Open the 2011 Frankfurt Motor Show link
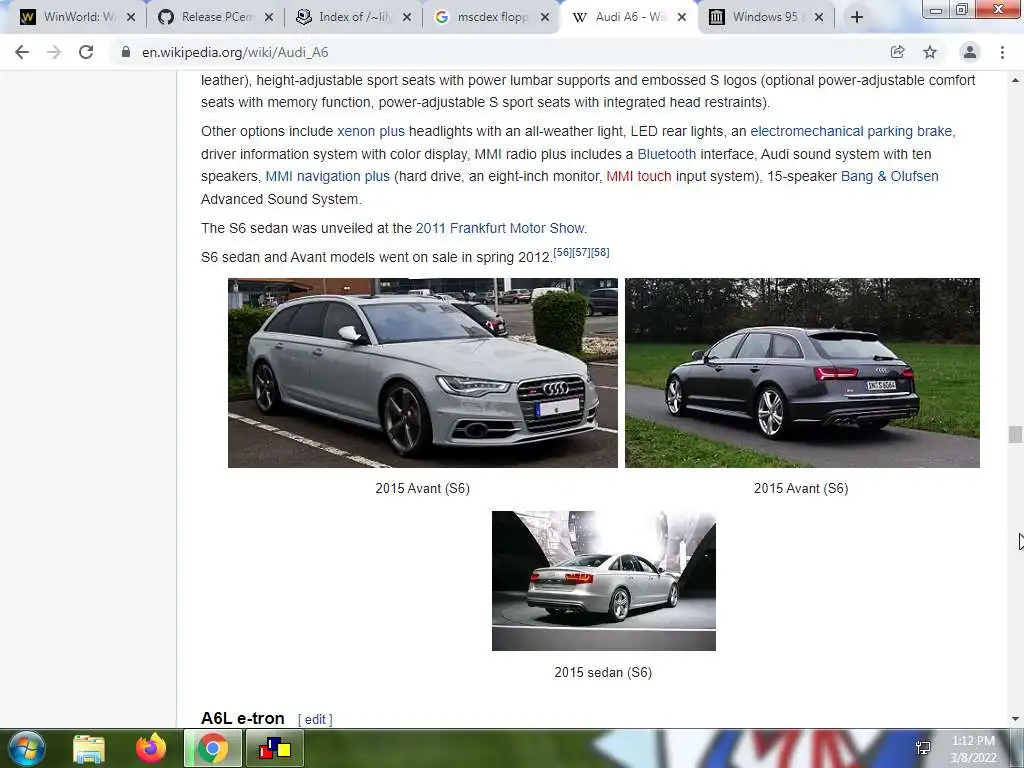Viewport: 1024px width, 768px height. click(501, 228)
